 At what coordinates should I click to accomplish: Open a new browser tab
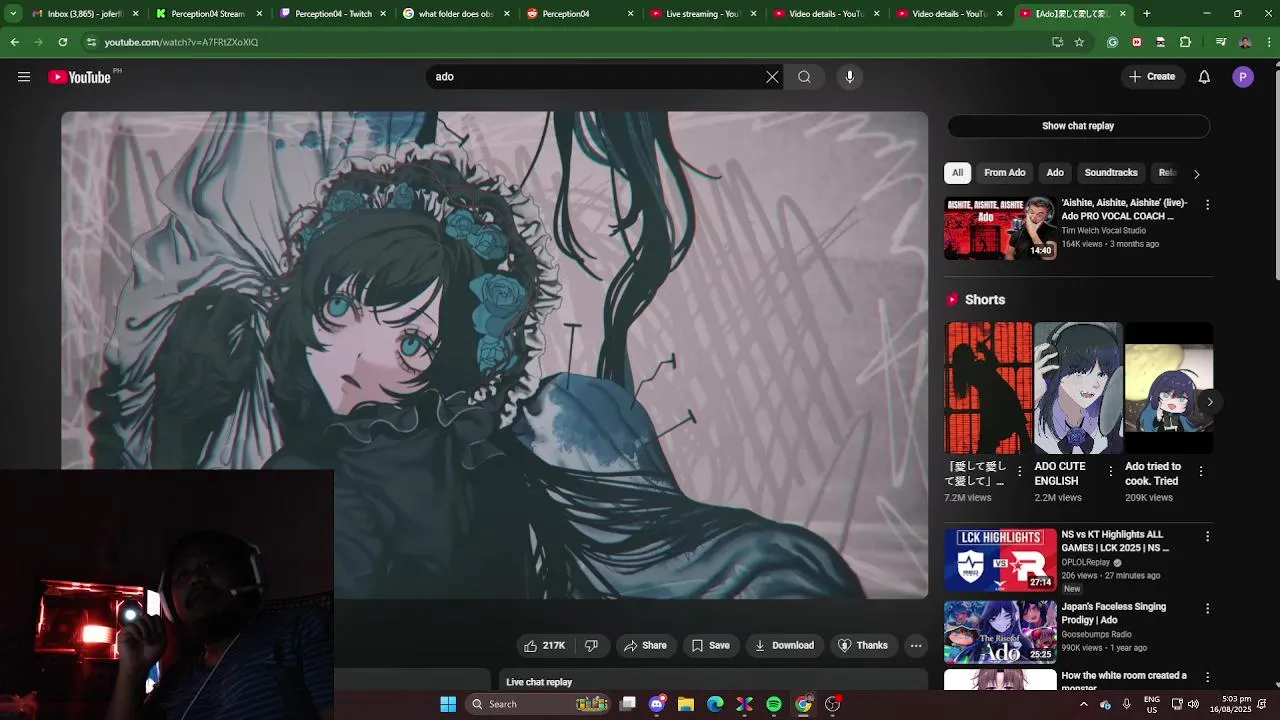[1146, 14]
